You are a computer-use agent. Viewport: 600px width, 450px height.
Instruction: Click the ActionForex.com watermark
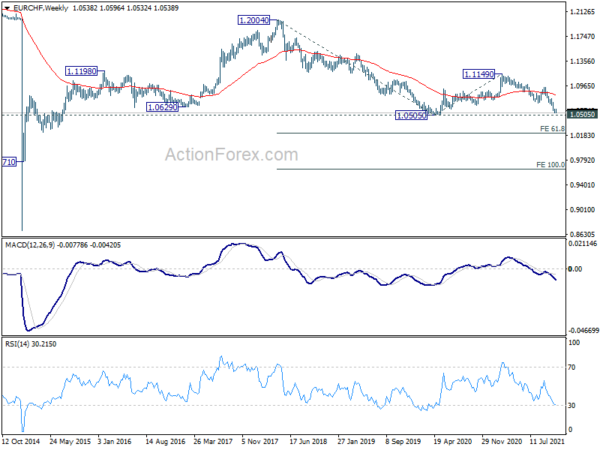(x=232, y=155)
